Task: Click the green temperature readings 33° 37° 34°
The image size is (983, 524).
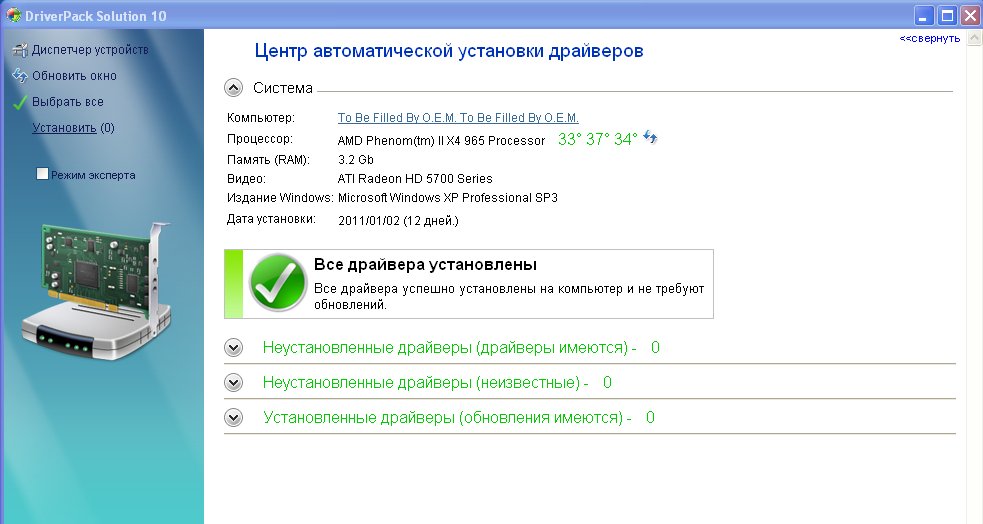Action: [597, 139]
